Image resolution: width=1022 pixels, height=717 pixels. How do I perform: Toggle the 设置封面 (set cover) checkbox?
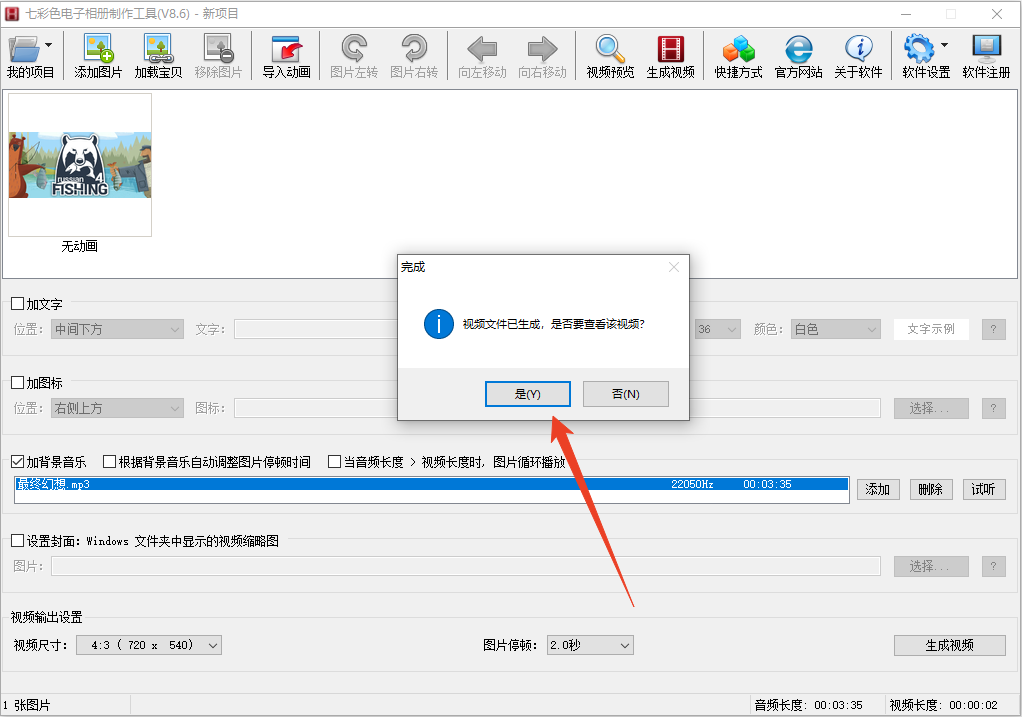[x=18, y=541]
